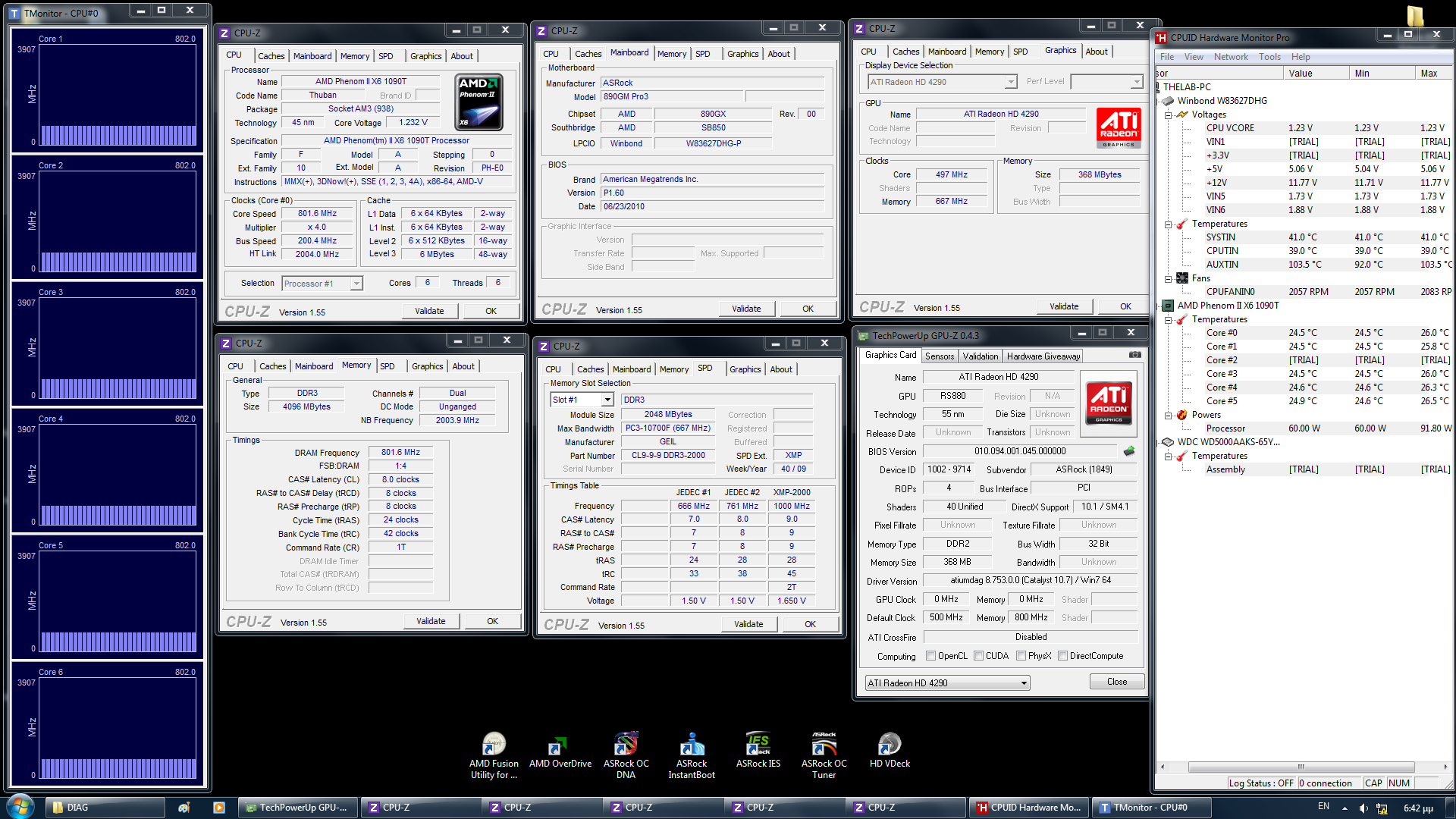Click the network tray icon

(x=1382, y=808)
